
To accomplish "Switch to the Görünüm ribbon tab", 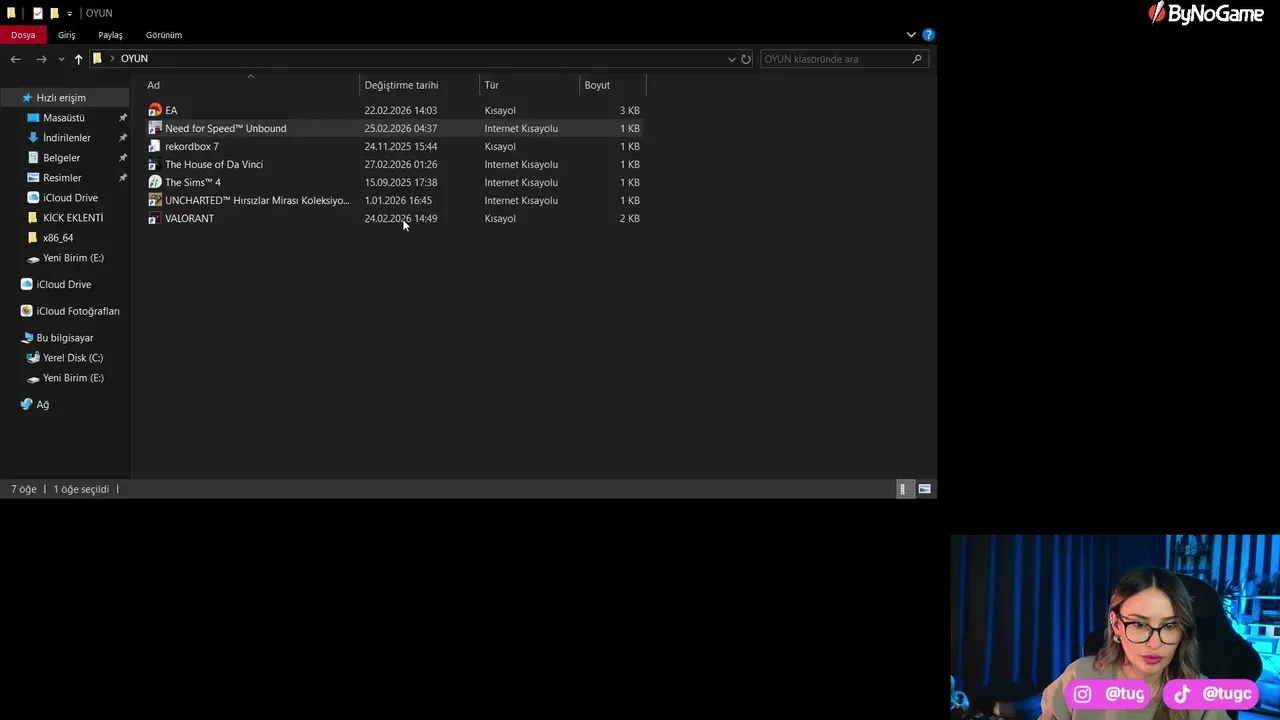I will pyautogui.click(x=164, y=35).
